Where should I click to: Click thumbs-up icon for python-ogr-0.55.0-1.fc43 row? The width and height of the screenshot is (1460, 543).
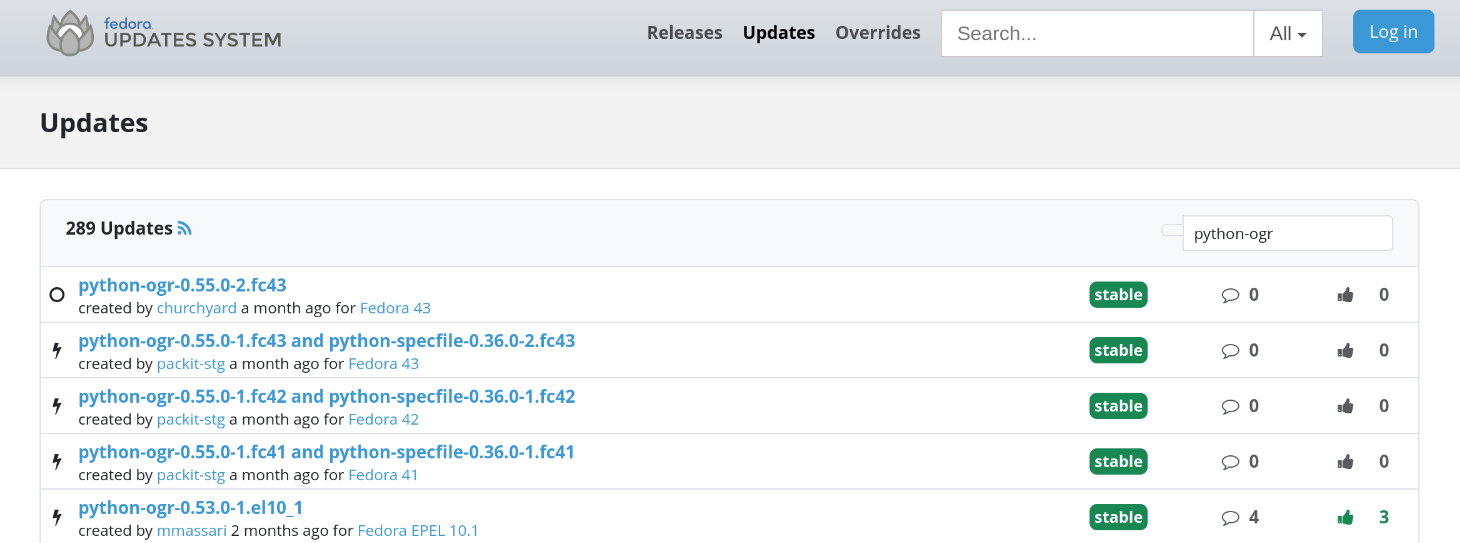click(x=1345, y=350)
